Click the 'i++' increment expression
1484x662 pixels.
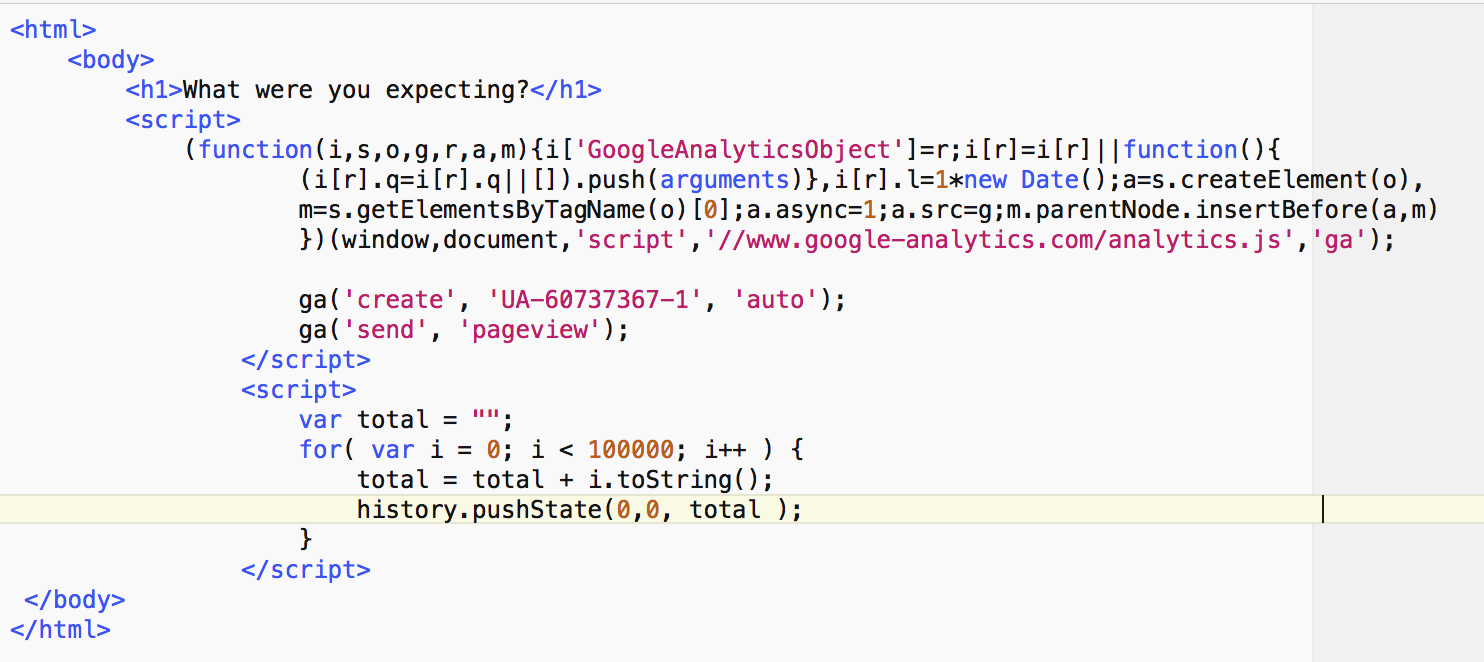point(725,450)
